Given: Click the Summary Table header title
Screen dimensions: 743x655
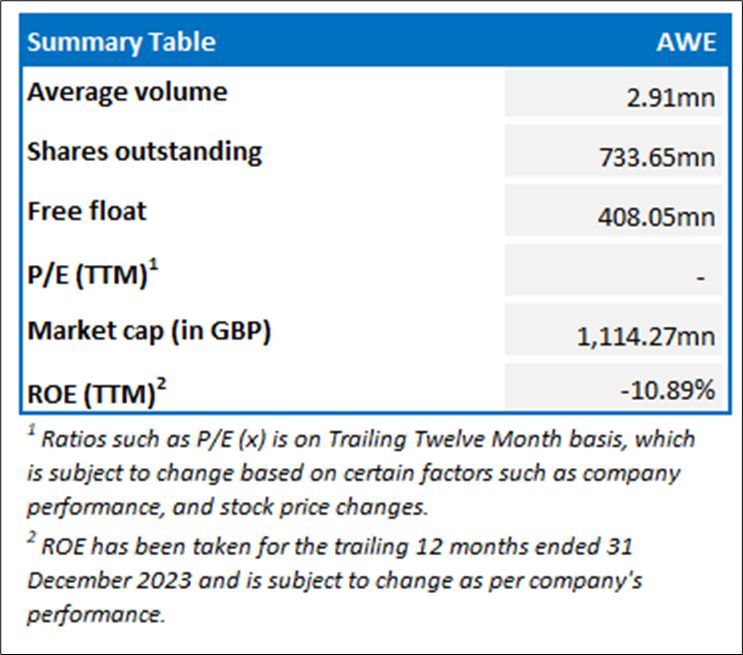Looking at the screenshot, I should point(121,42).
